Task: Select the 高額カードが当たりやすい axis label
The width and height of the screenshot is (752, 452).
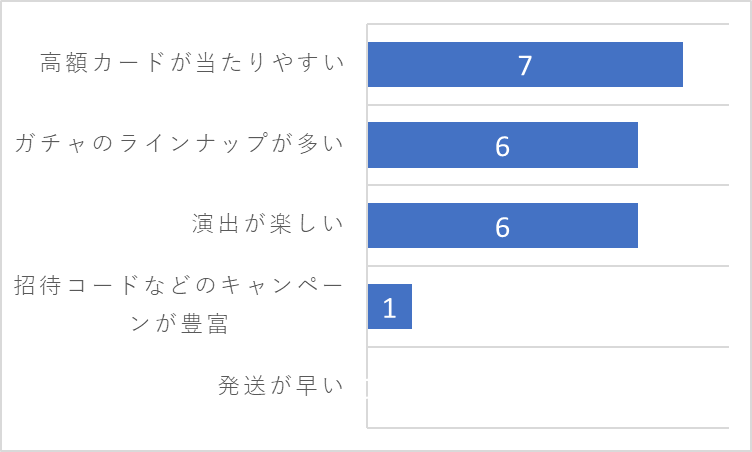Action: (x=192, y=62)
